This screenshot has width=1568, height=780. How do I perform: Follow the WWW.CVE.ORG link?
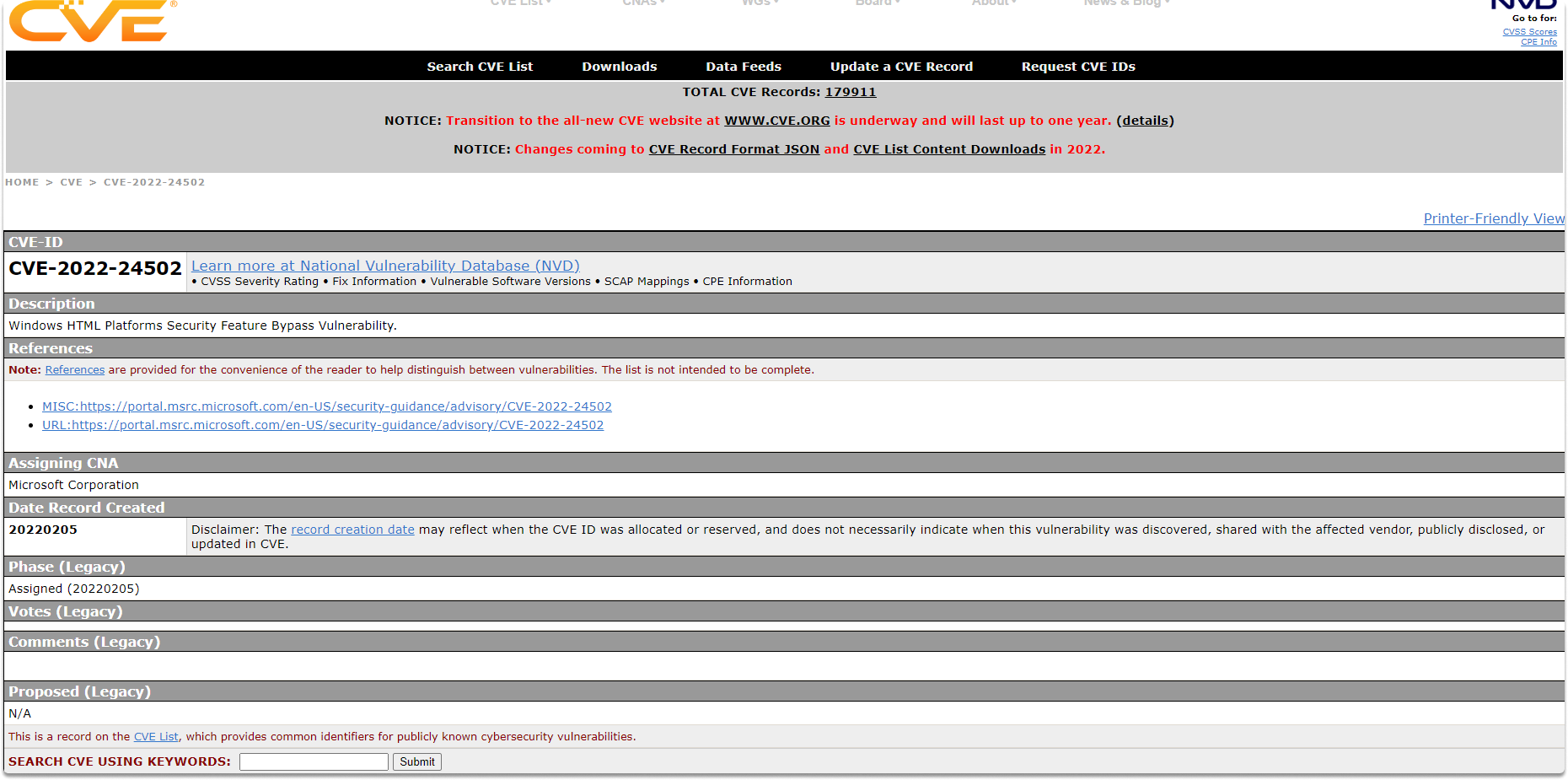coord(777,121)
